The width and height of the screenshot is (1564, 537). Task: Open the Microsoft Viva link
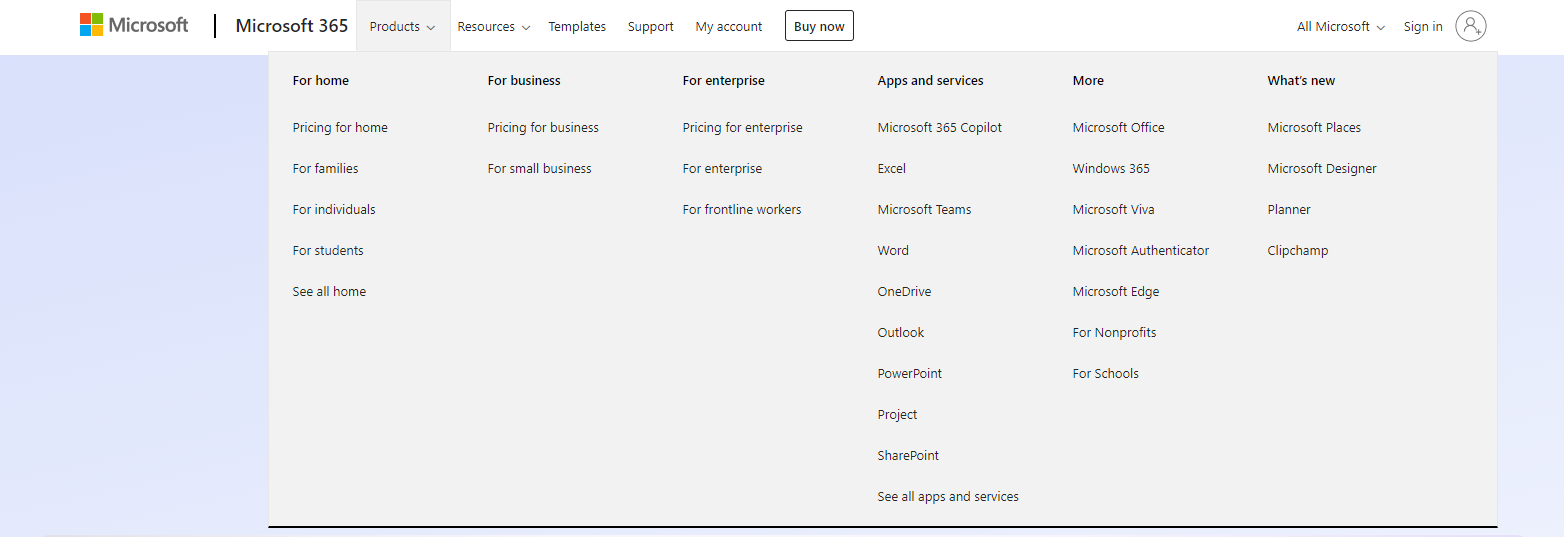coord(1114,210)
